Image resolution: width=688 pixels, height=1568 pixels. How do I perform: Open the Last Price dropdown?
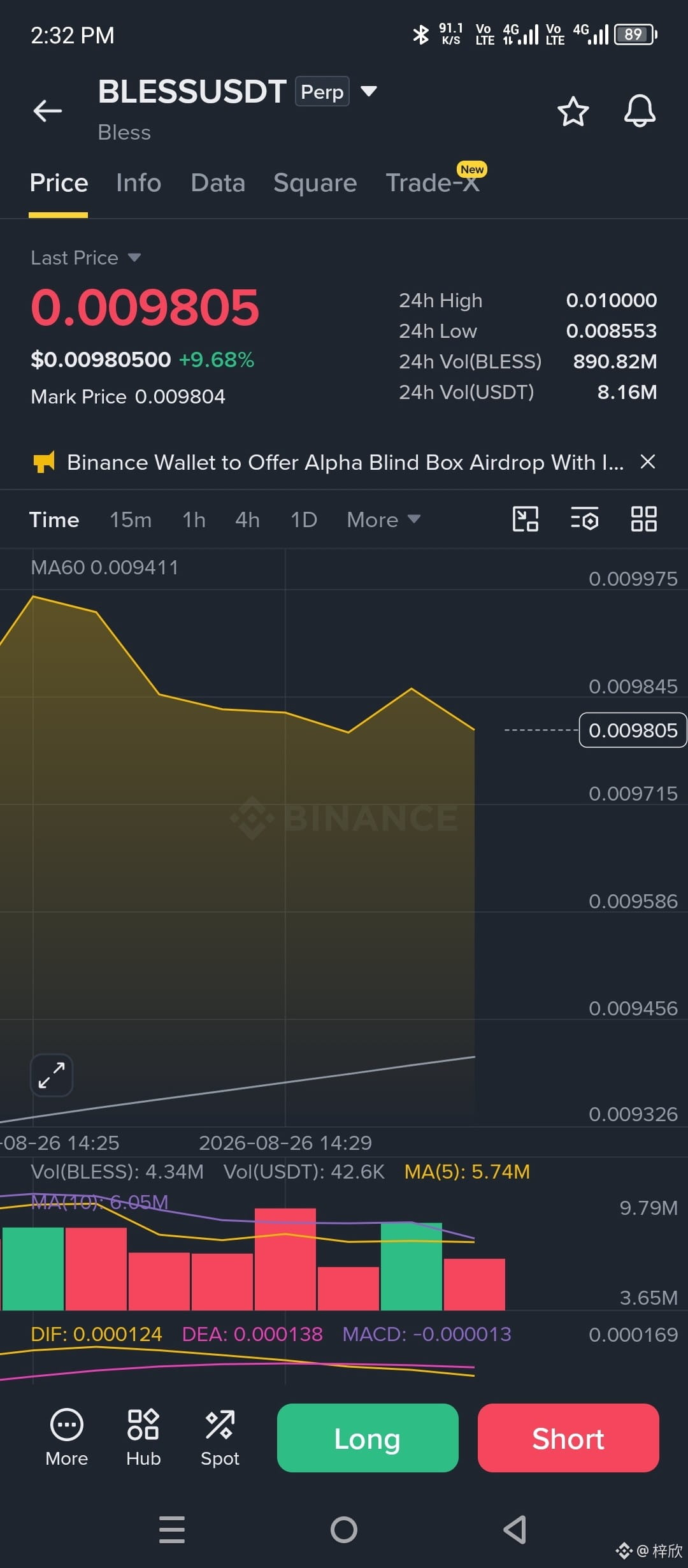click(x=86, y=258)
